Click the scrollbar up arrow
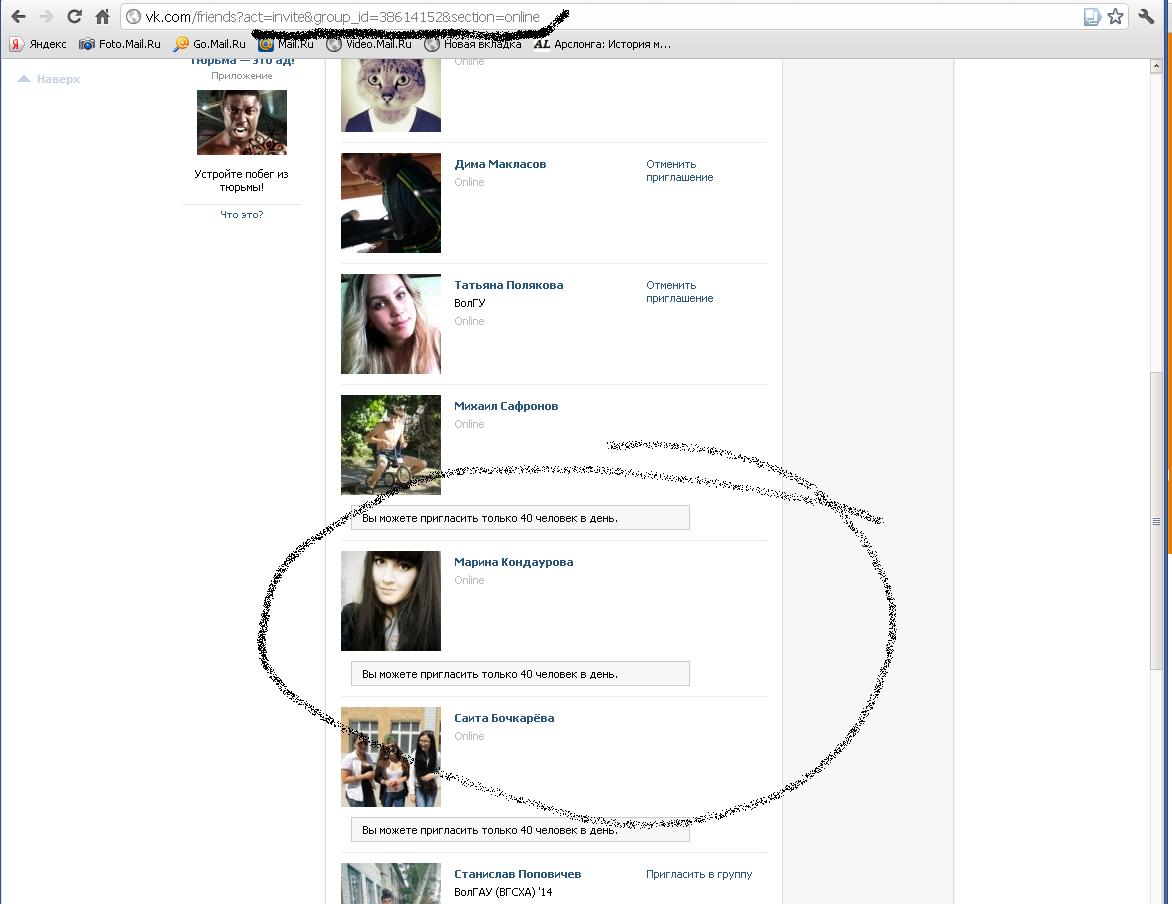1172x904 pixels. click(1156, 67)
